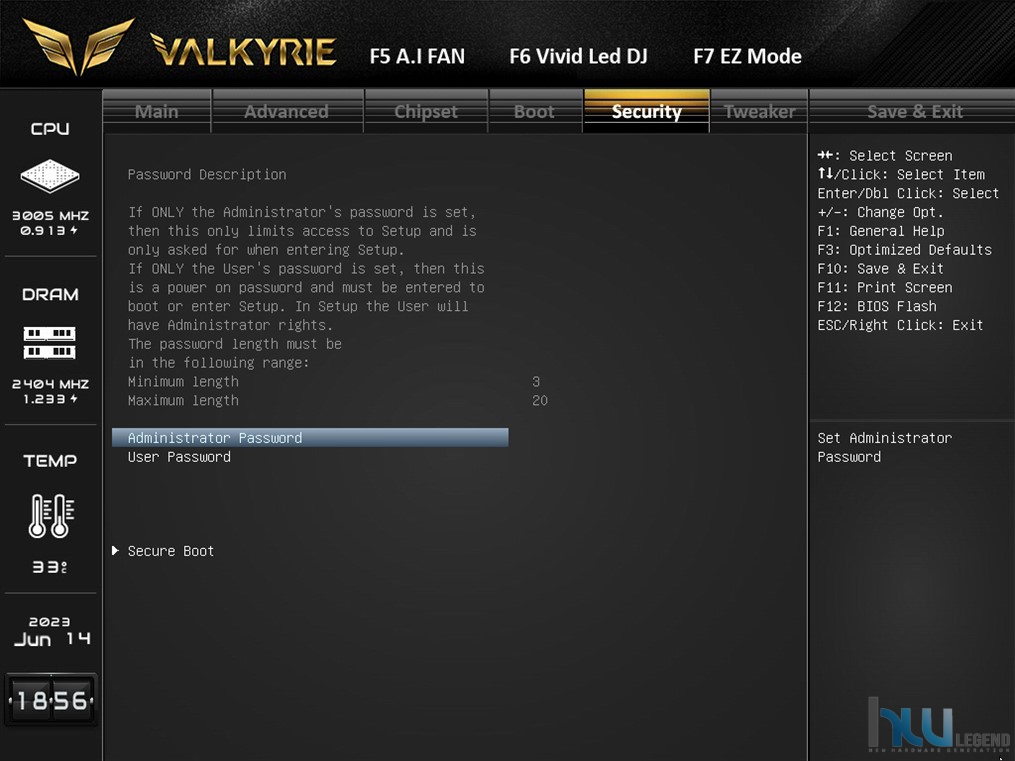
Task: Click the Minimum length label
Action: (x=183, y=382)
